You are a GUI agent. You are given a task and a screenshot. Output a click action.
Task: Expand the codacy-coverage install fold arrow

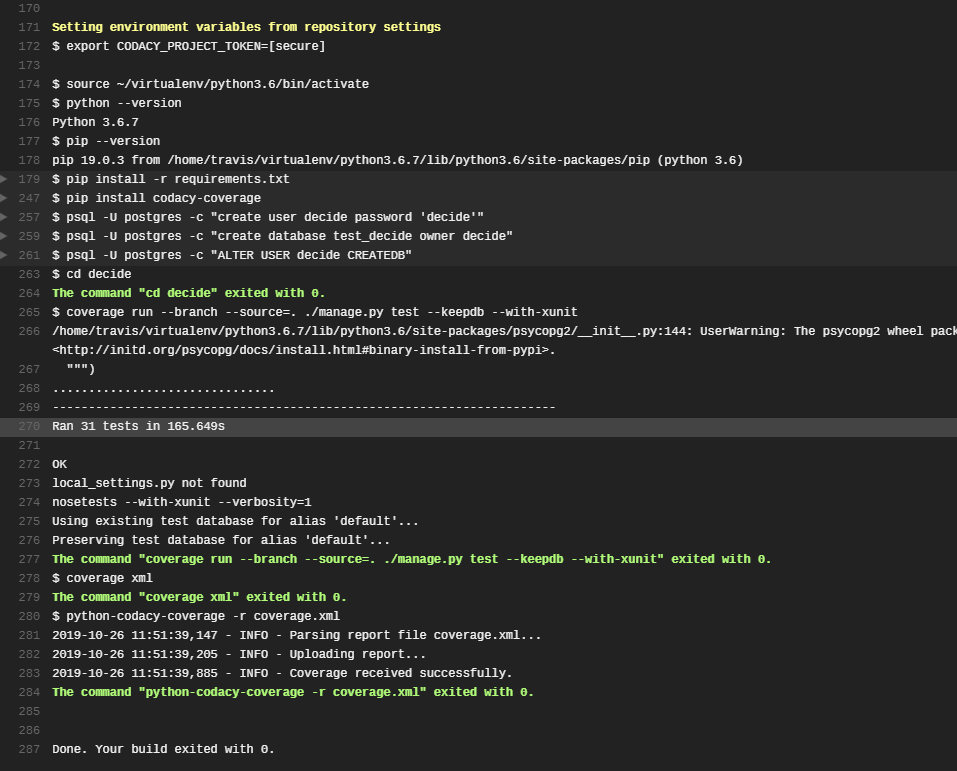click(x=4, y=198)
